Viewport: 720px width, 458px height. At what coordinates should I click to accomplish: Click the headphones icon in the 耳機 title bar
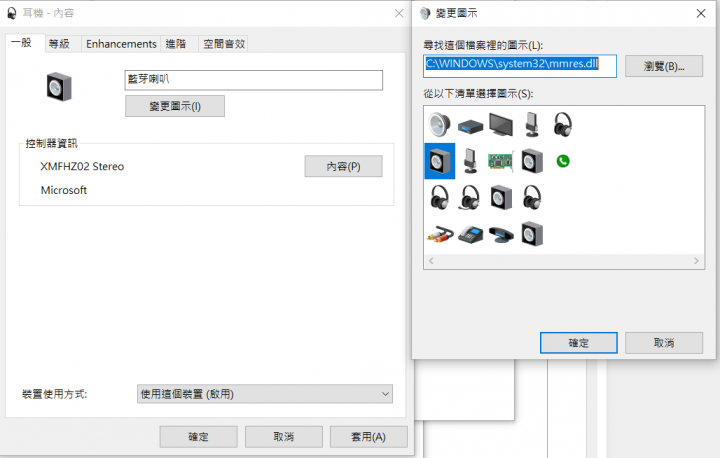[x=12, y=13]
